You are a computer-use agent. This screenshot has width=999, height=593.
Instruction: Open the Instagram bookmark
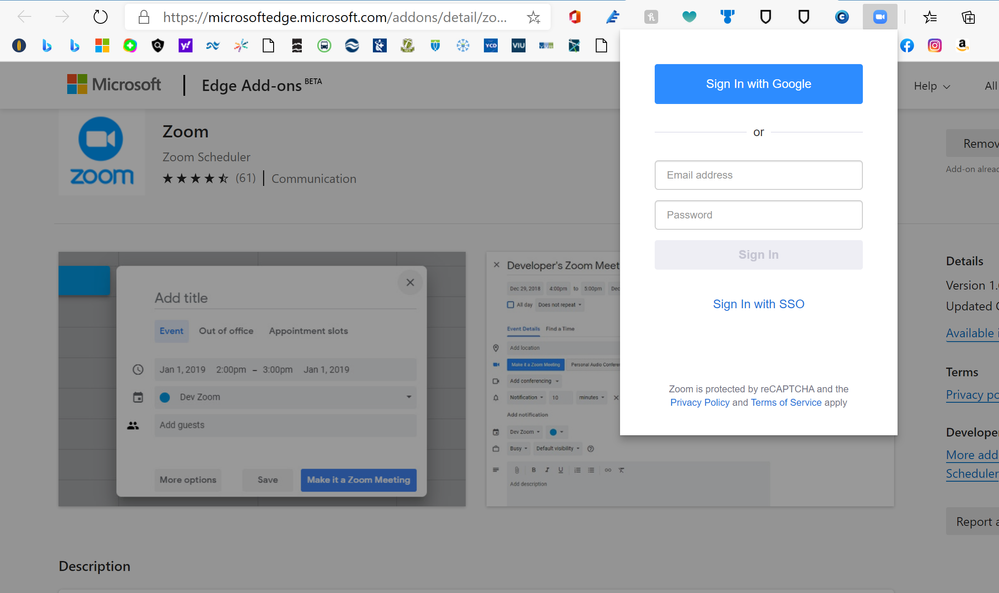tap(935, 45)
